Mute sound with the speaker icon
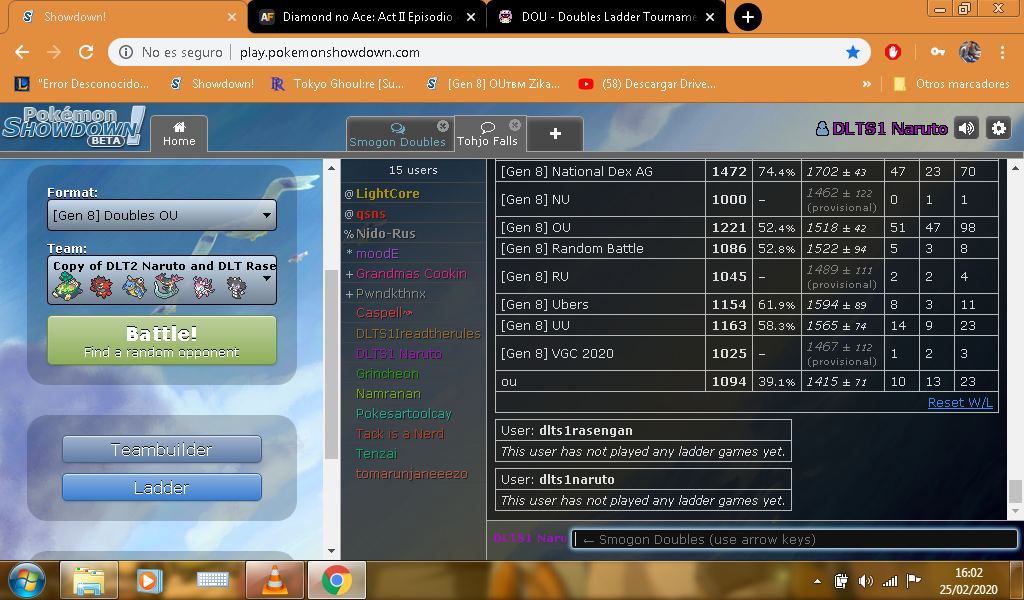 (967, 129)
